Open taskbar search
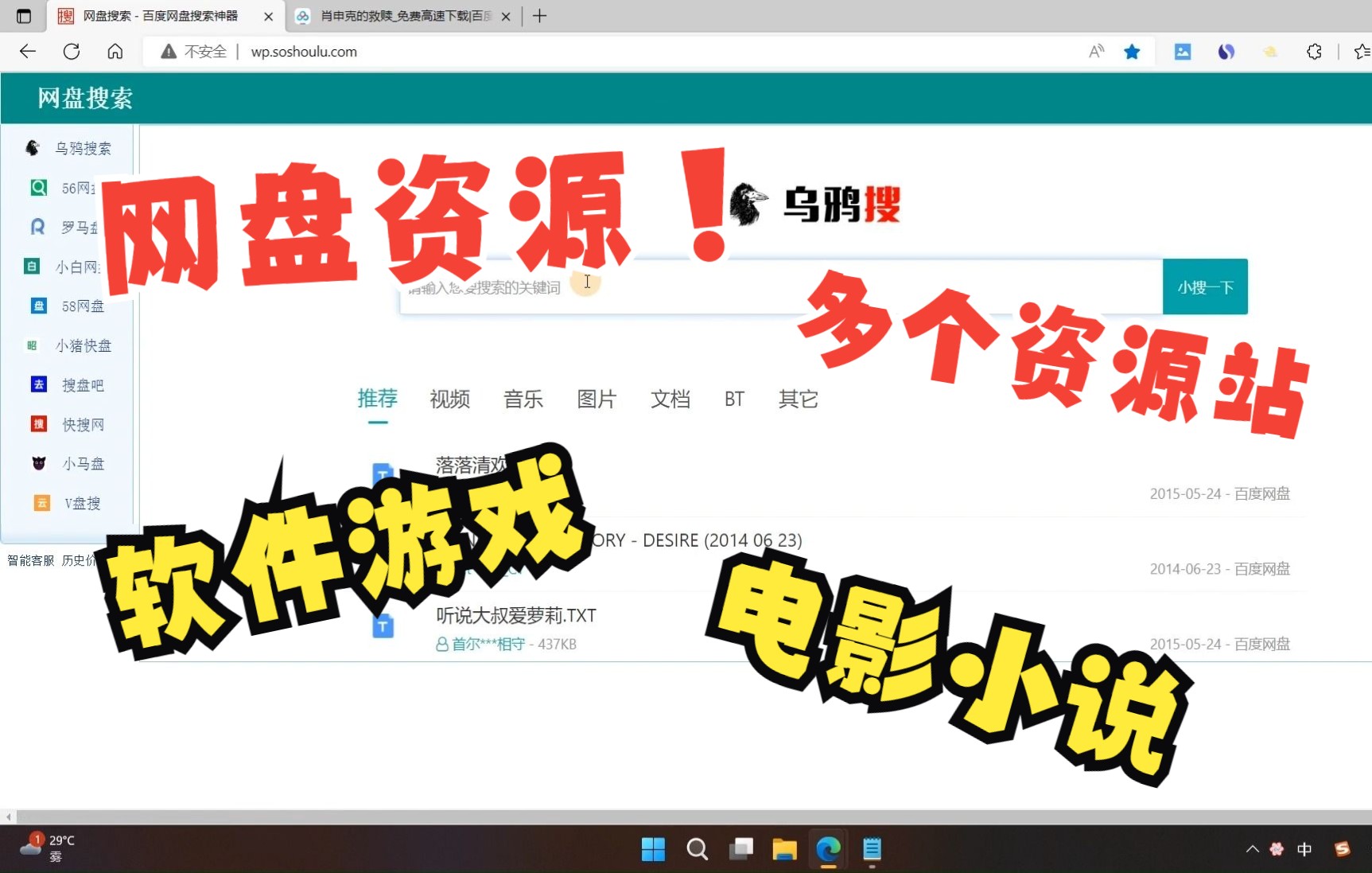Image resolution: width=1372 pixels, height=873 pixels. point(697,849)
